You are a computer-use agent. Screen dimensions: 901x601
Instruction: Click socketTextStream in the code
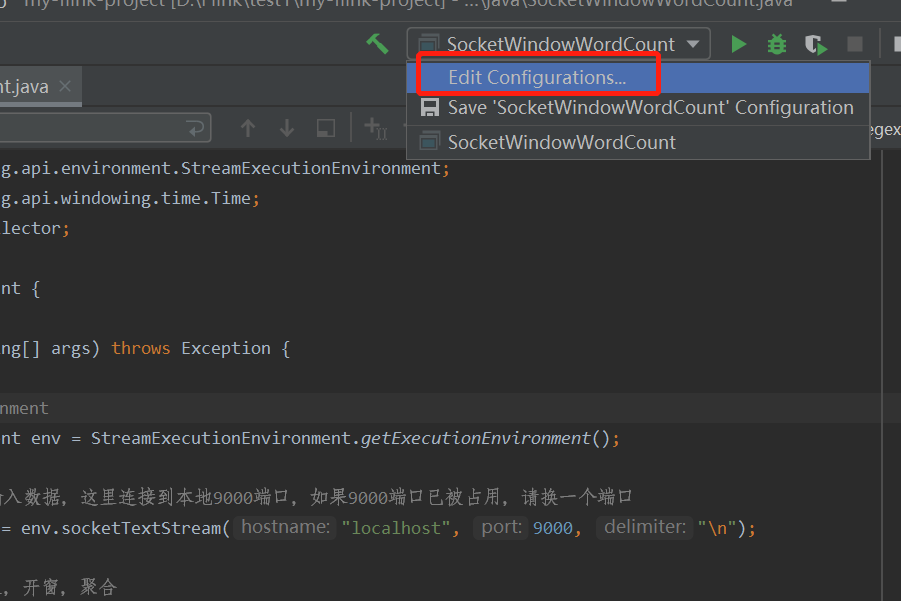coord(141,528)
